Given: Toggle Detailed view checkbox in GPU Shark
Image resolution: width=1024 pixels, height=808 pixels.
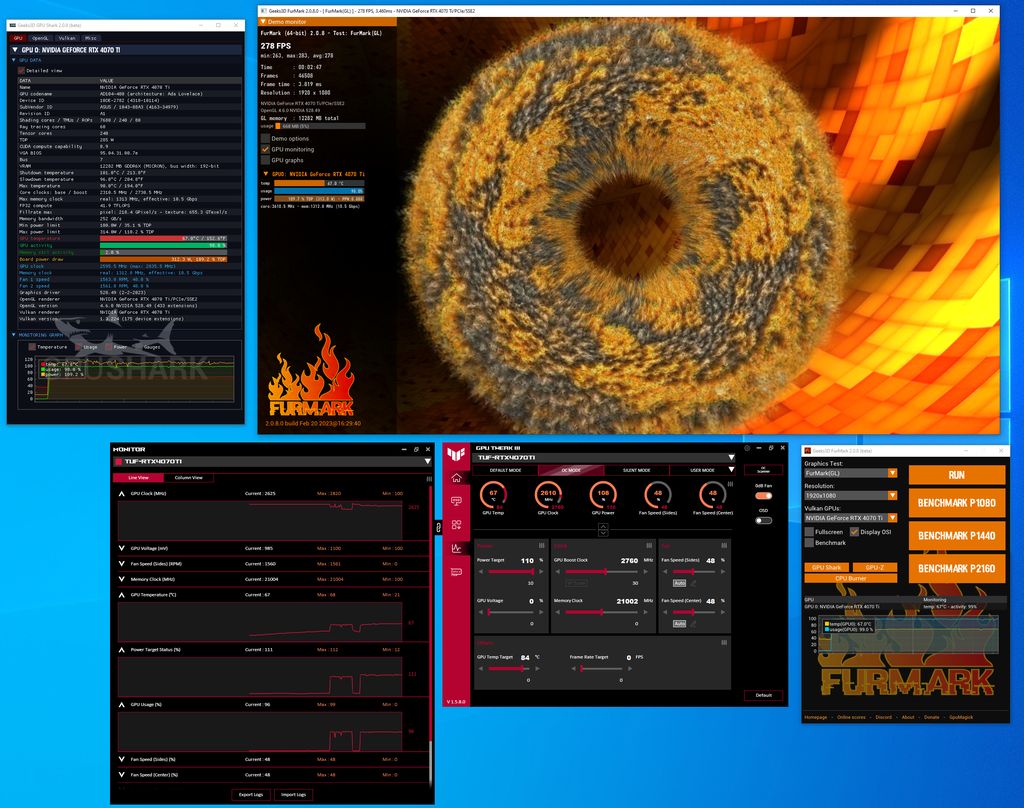Looking at the screenshot, I should [x=22, y=70].
